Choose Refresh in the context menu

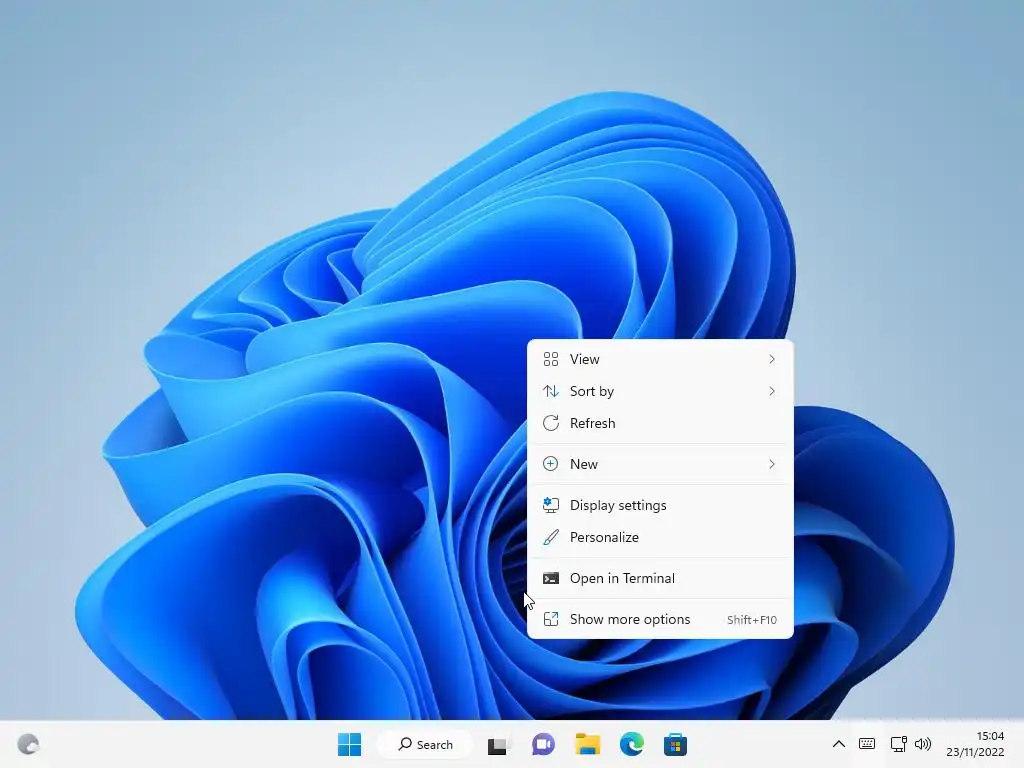[660, 423]
